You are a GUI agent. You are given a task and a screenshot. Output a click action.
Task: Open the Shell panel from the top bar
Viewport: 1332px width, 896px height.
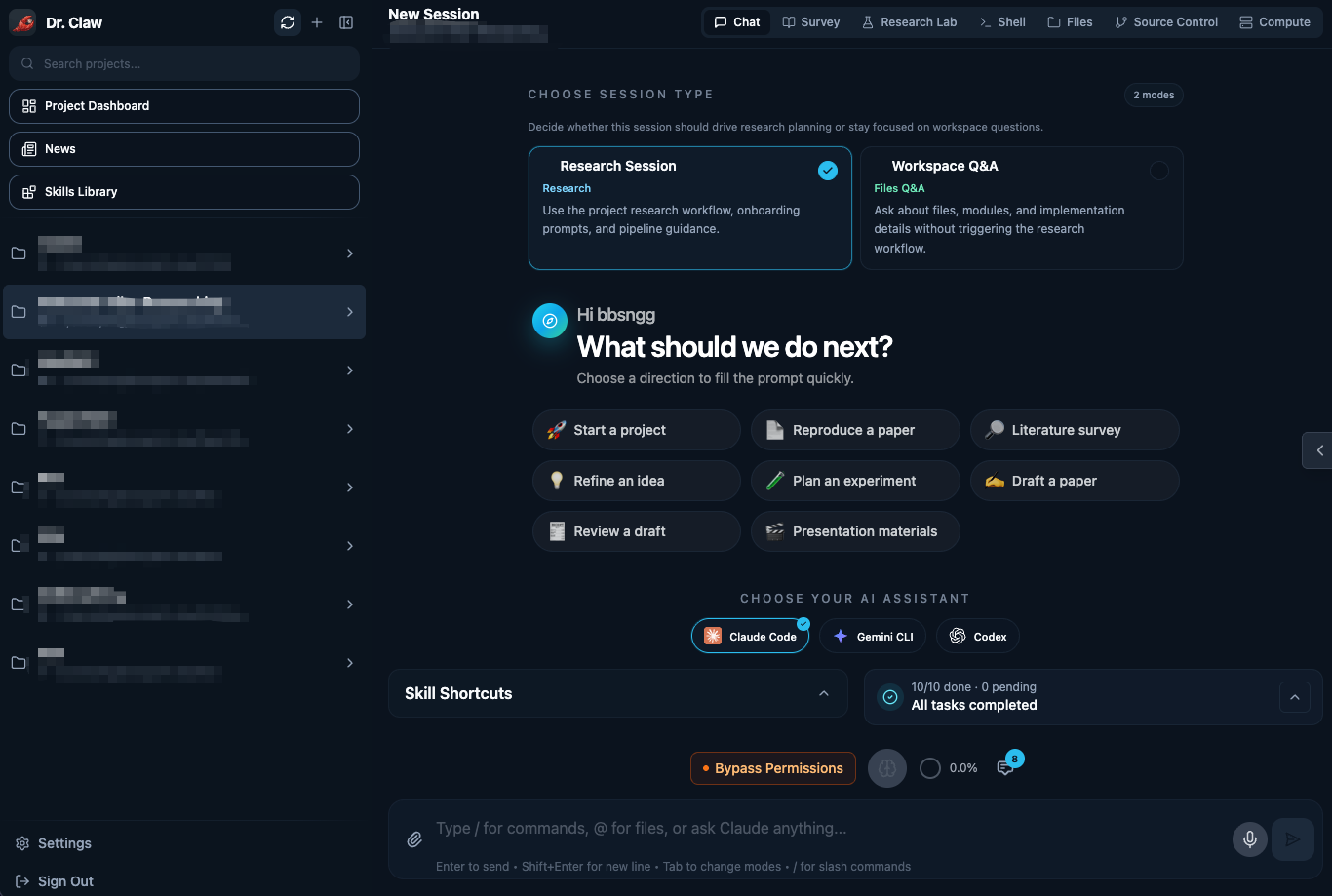[x=1002, y=21]
